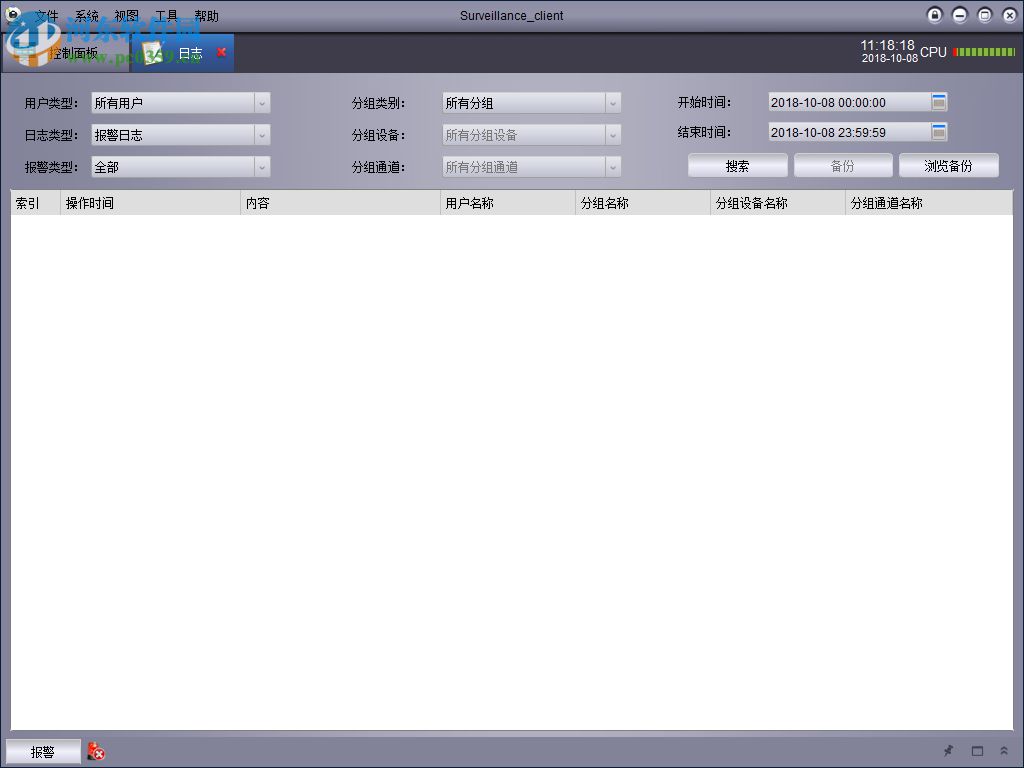The height and width of the screenshot is (768, 1024).
Task: Switch to the 控制面板 tab
Action: pos(66,53)
